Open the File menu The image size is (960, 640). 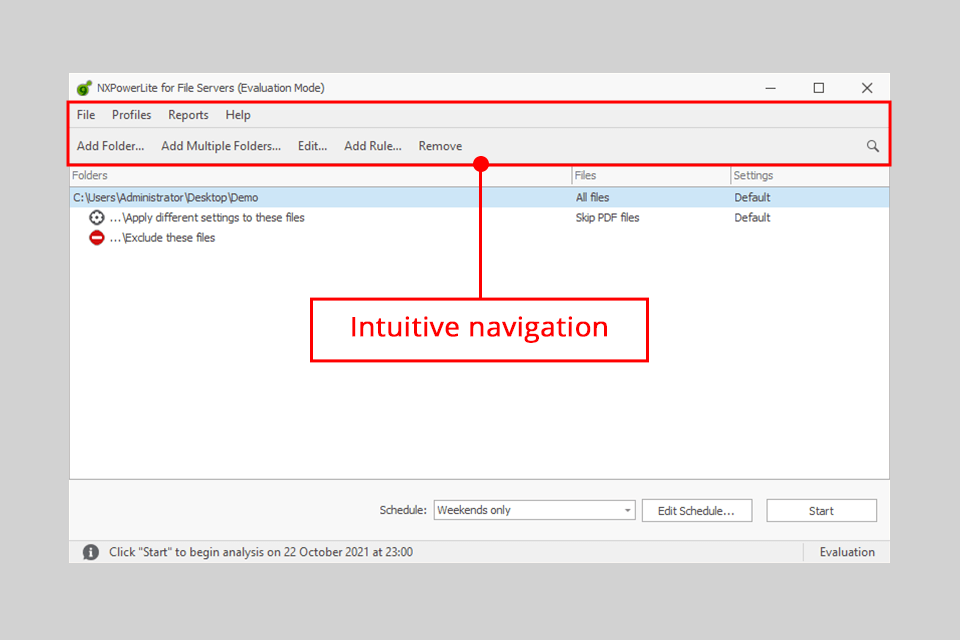pos(86,115)
